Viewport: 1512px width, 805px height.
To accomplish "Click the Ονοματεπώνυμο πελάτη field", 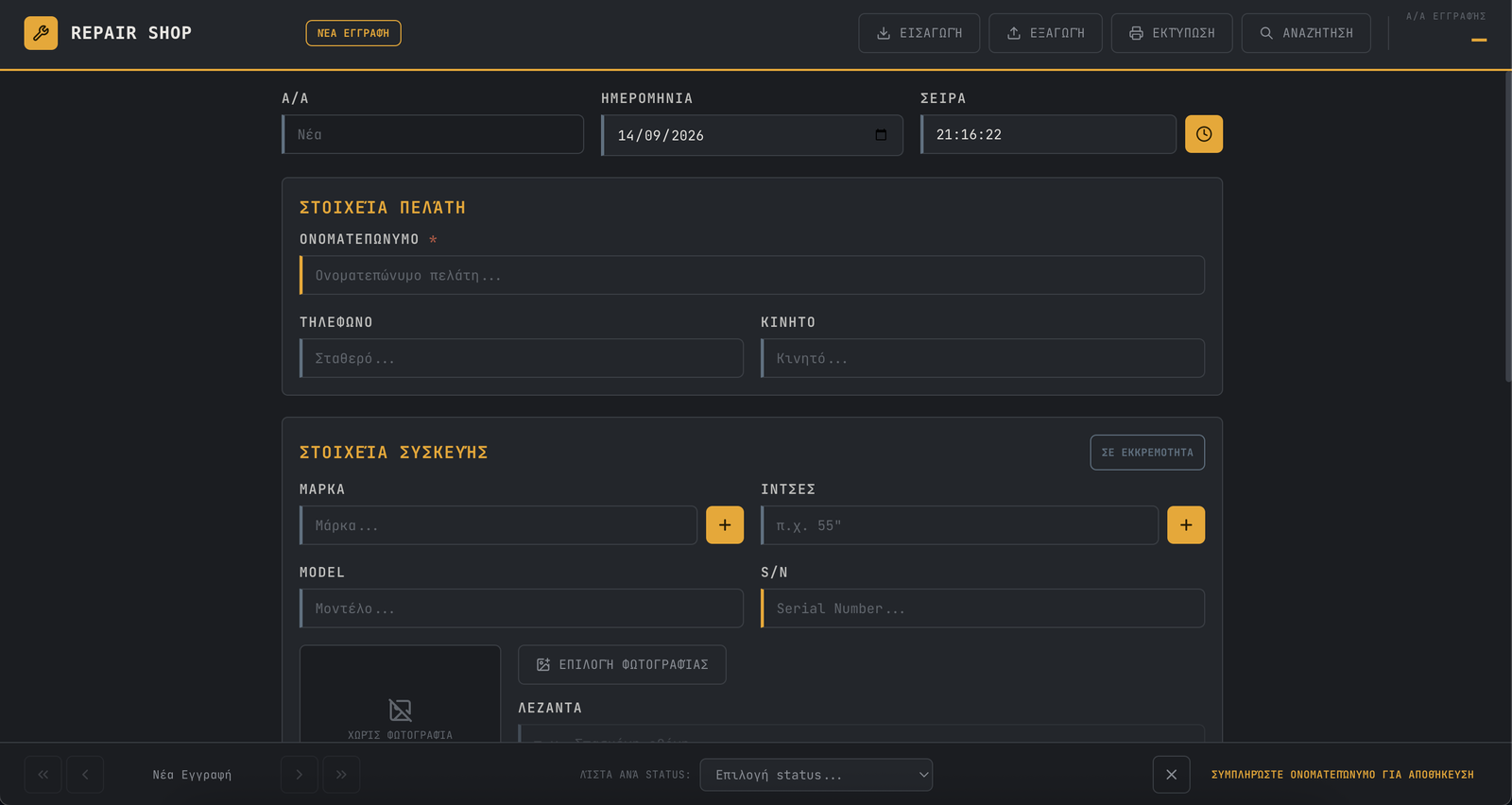I will [752, 275].
